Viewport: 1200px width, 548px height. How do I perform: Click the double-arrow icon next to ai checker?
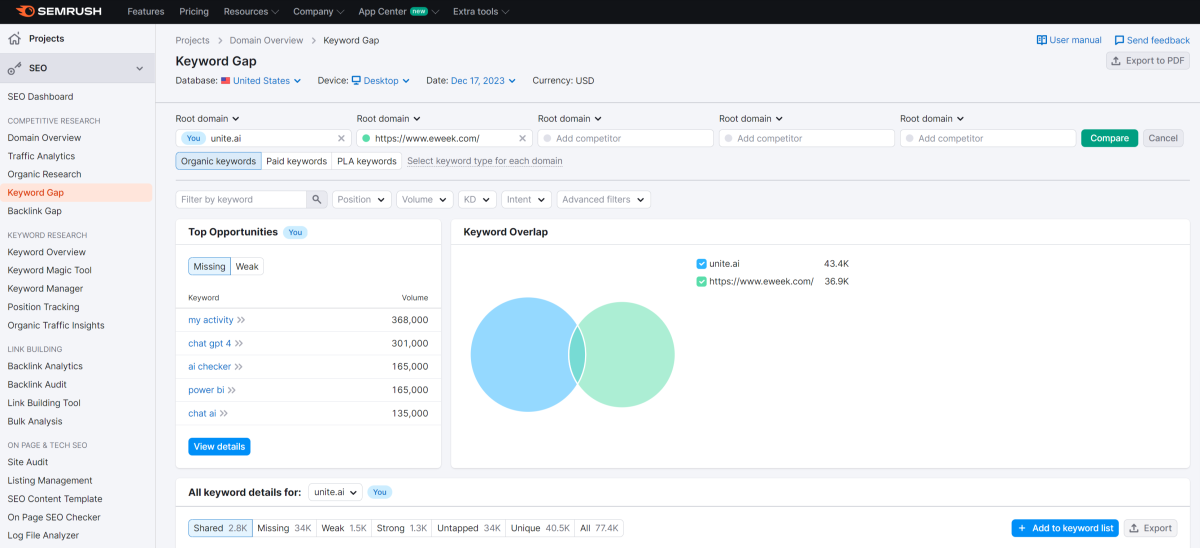coord(239,367)
